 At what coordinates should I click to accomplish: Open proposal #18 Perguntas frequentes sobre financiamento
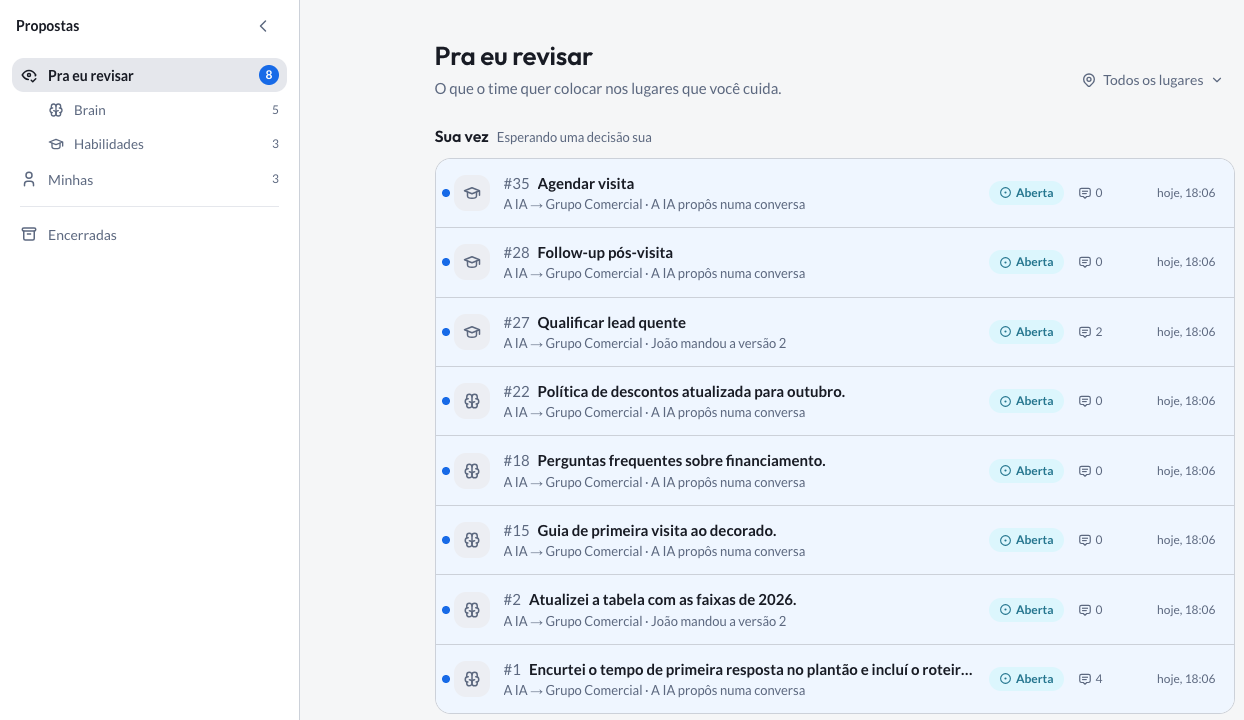coord(835,471)
